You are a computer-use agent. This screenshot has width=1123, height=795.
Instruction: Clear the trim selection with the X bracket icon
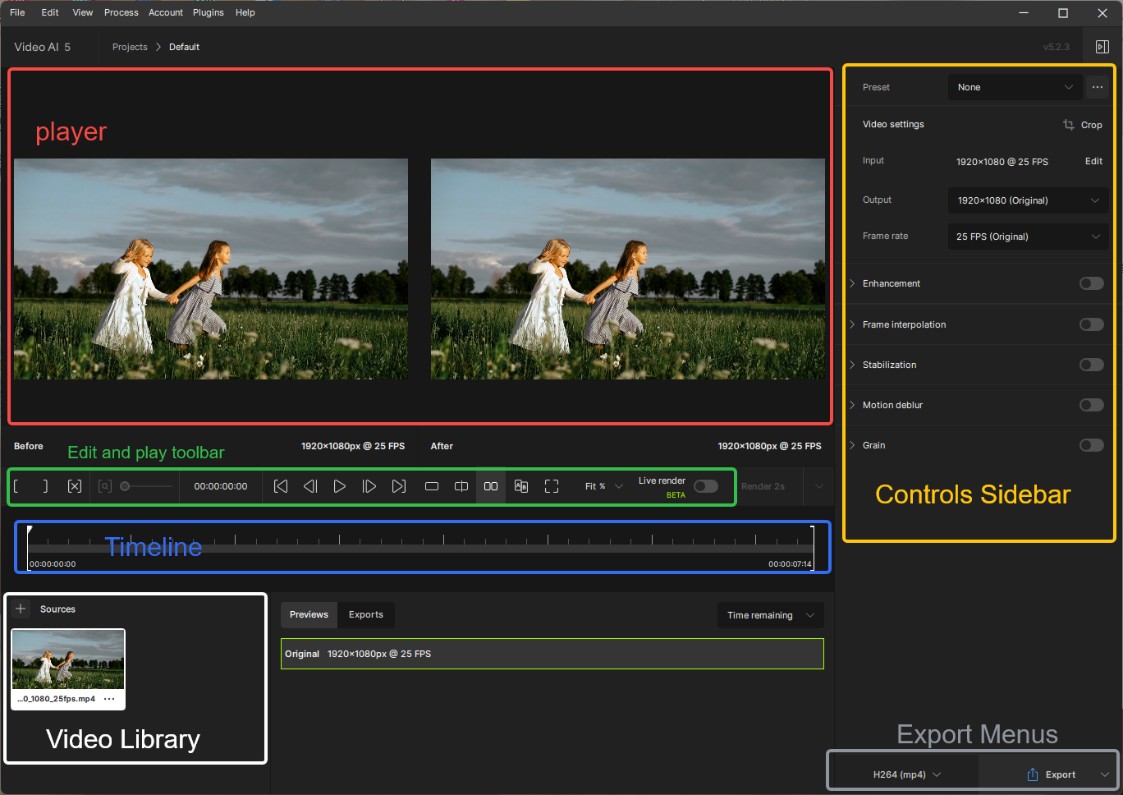[74, 486]
